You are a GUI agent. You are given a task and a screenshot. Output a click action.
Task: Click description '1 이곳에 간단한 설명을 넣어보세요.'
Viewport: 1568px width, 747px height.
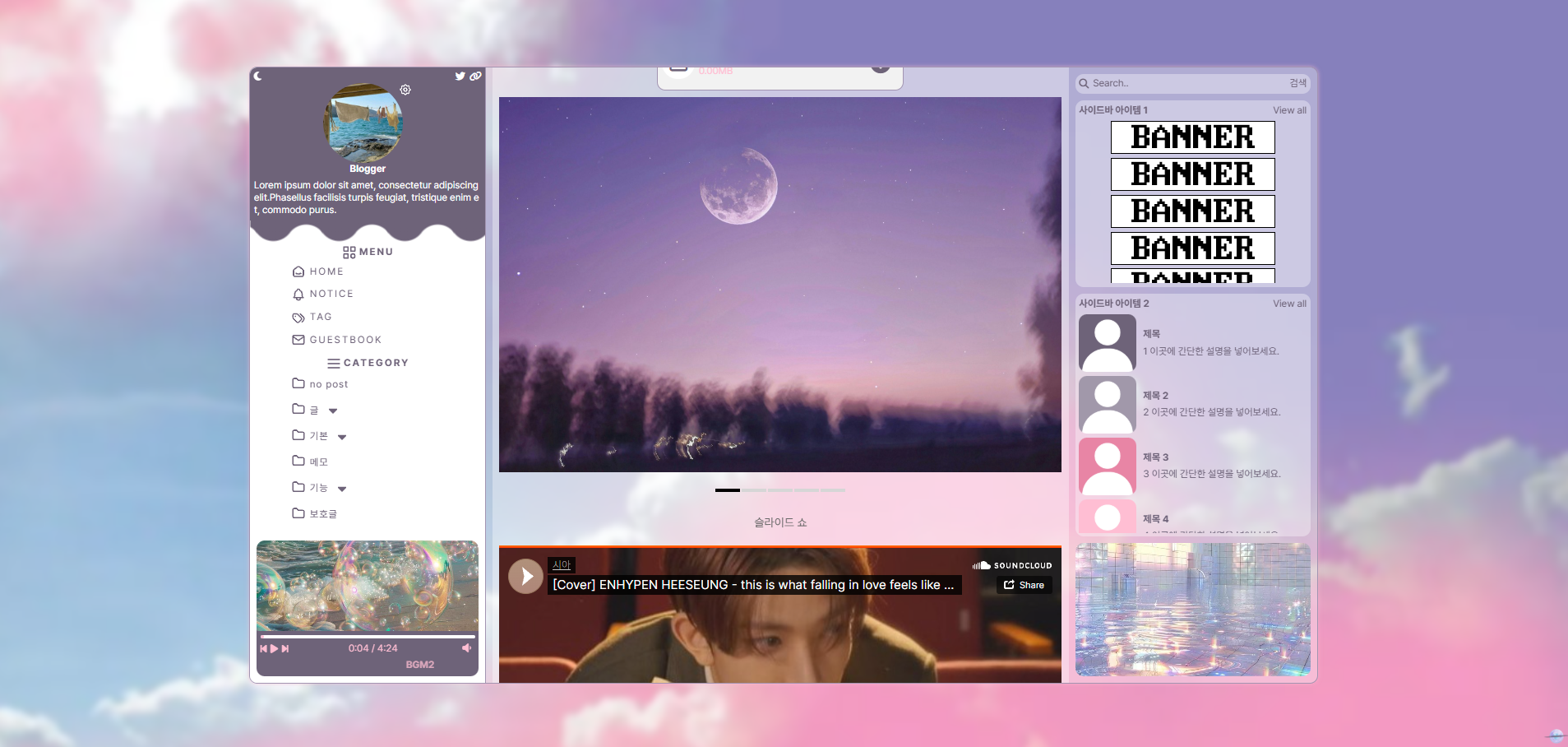(1210, 351)
